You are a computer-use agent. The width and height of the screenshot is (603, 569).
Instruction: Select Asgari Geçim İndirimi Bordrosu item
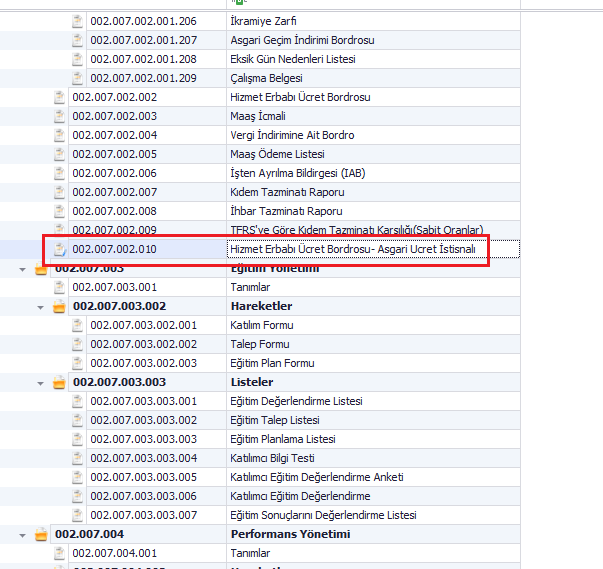(x=303, y=40)
